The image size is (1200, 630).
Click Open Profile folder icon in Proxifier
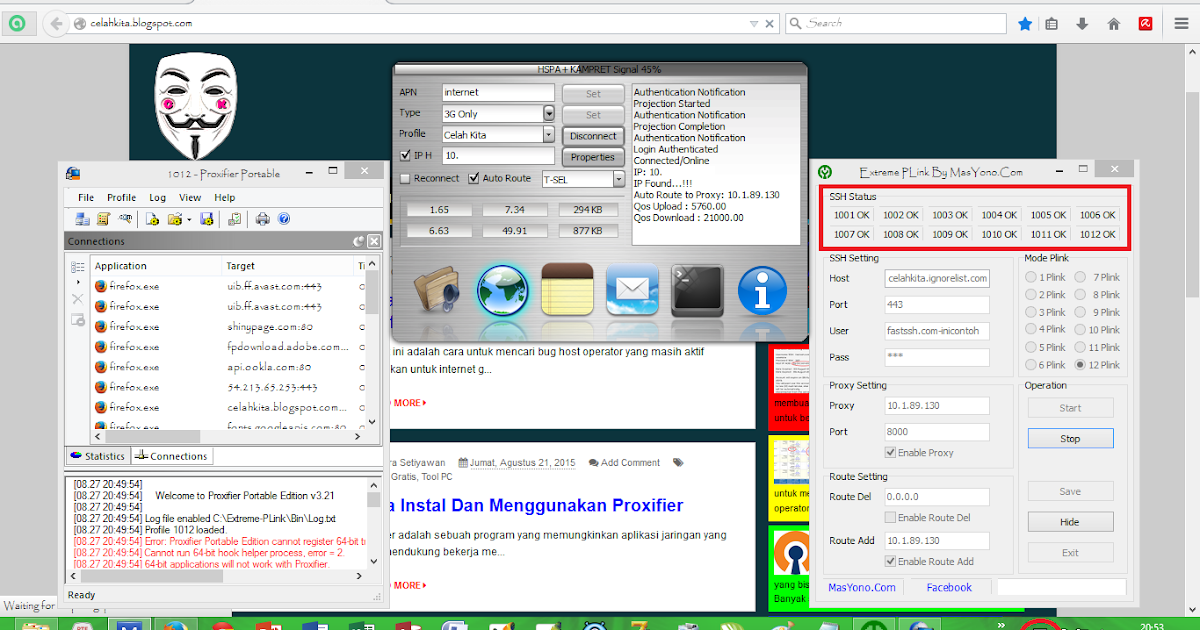(175, 219)
